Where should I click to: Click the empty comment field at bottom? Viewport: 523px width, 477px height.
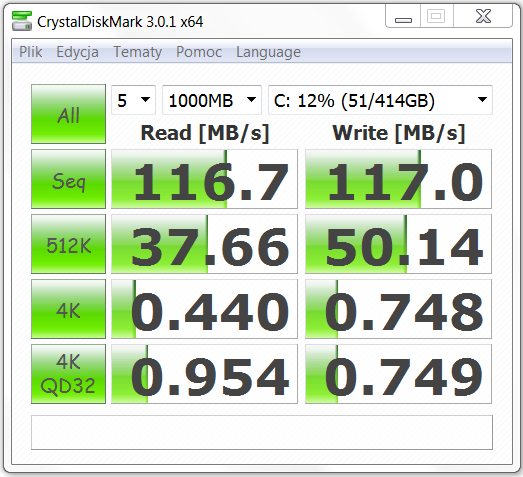262,432
